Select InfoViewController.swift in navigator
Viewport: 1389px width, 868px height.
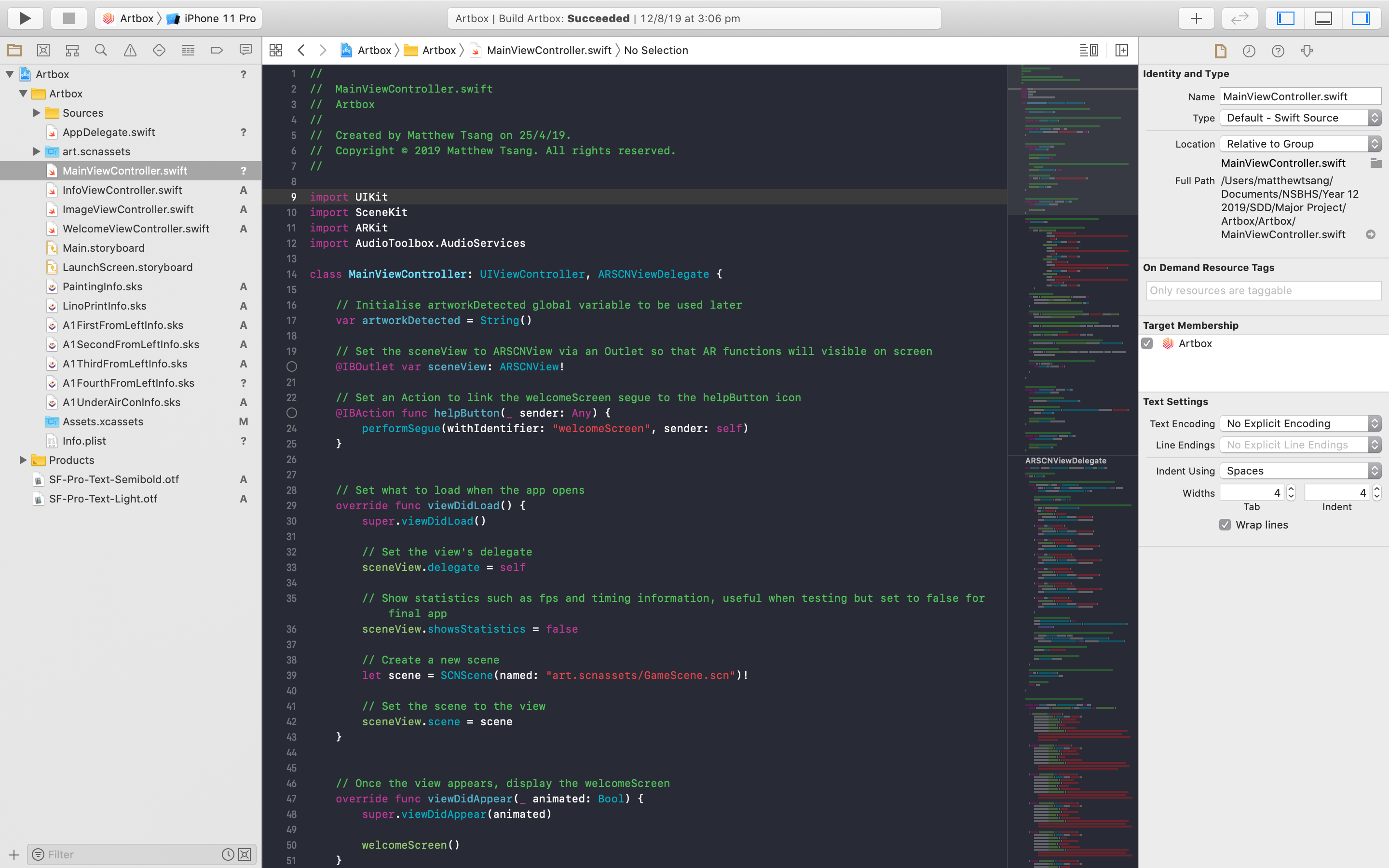pyautogui.click(x=122, y=190)
